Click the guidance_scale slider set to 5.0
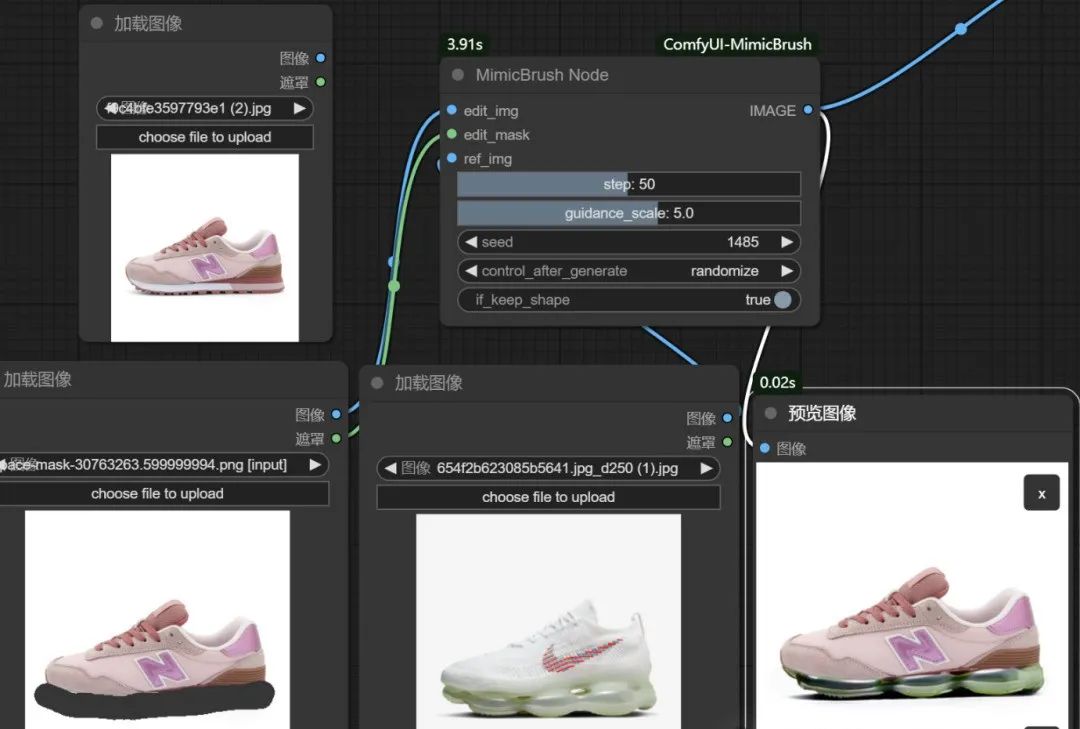This screenshot has height=729, width=1080. (629, 213)
